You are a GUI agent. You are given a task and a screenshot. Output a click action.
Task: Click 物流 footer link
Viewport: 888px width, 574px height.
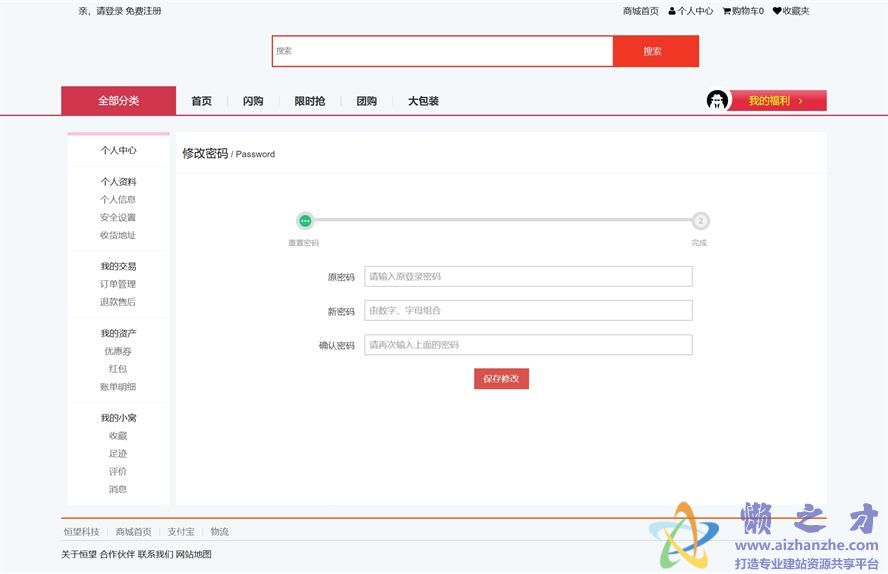coord(220,532)
